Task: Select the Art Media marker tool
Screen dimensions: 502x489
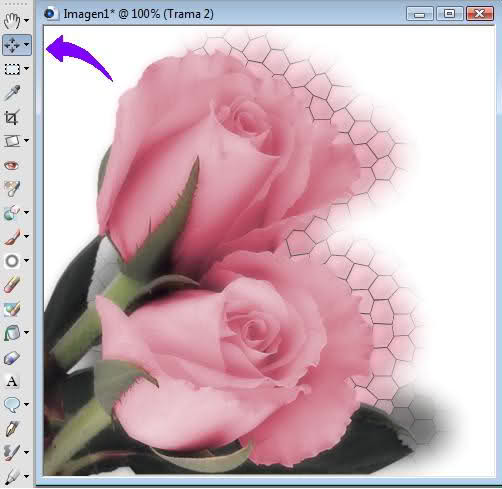Action: click(x=12, y=476)
